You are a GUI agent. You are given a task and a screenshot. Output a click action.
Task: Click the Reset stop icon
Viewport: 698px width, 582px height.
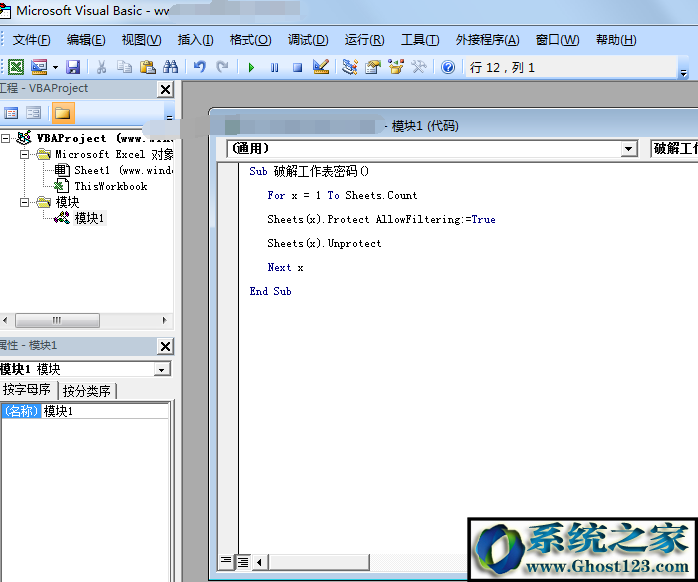click(297, 68)
